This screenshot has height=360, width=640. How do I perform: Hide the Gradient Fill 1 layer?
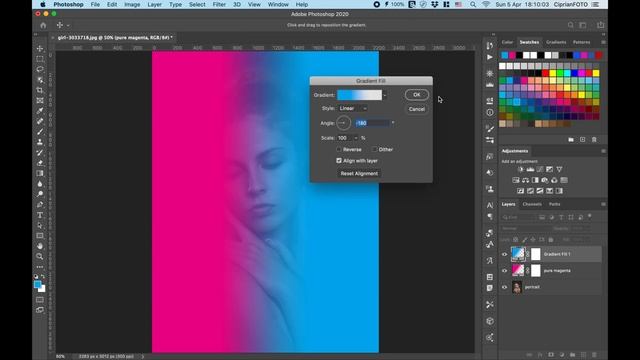pyautogui.click(x=504, y=254)
